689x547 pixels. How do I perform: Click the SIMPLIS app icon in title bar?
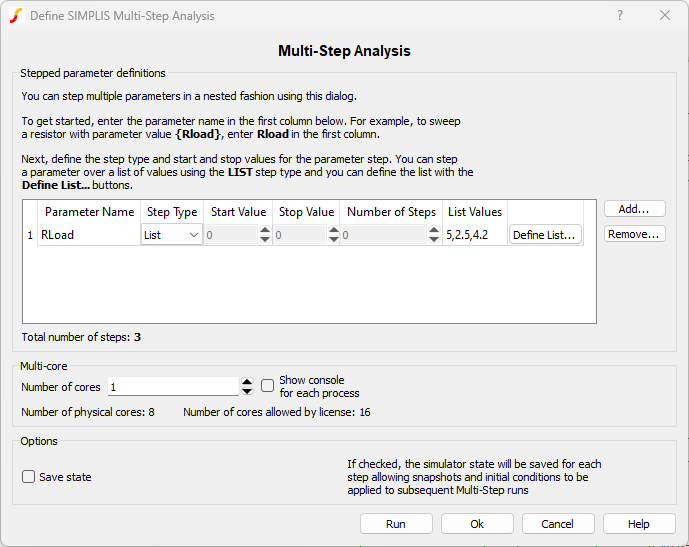[x=15, y=16]
